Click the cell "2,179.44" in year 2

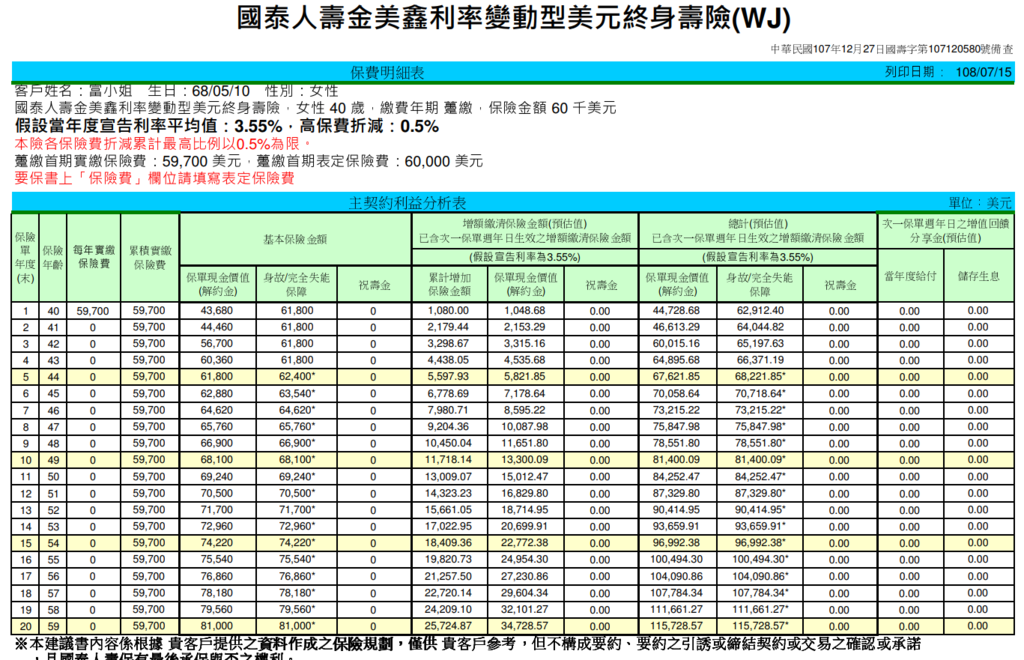(x=448, y=327)
